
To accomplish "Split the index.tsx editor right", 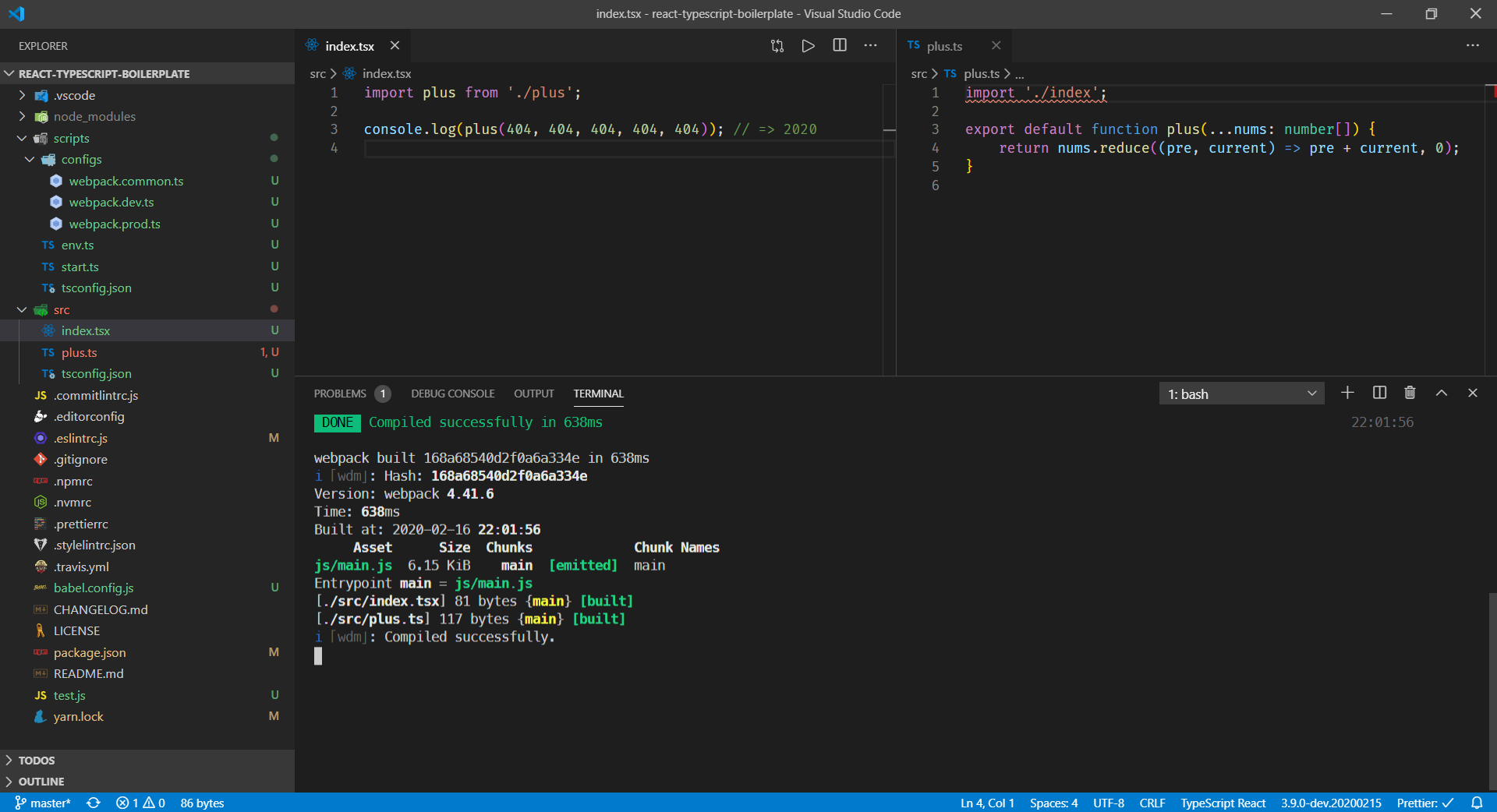I will pos(840,46).
